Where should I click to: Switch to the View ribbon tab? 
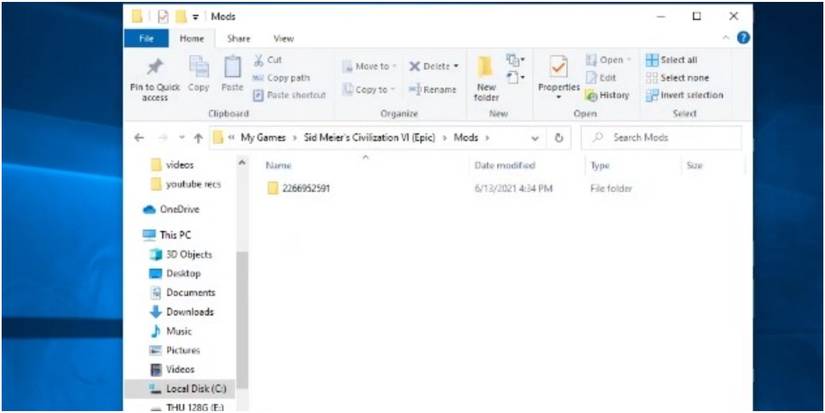click(x=284, y=38)
